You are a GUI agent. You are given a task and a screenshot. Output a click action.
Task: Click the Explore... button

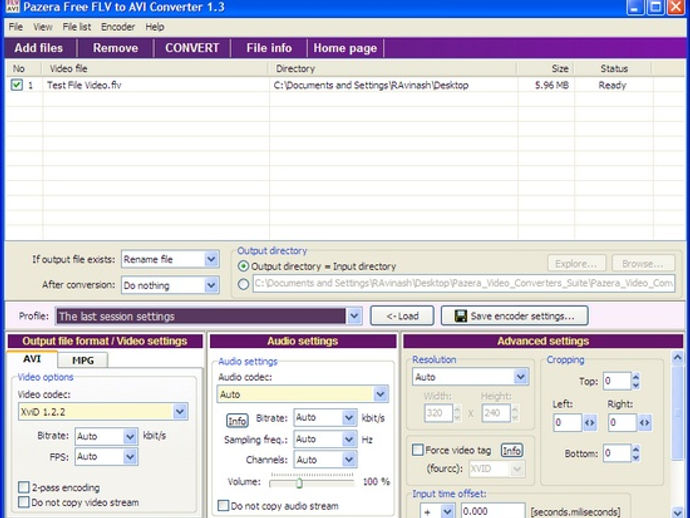(x=576, y=263)
